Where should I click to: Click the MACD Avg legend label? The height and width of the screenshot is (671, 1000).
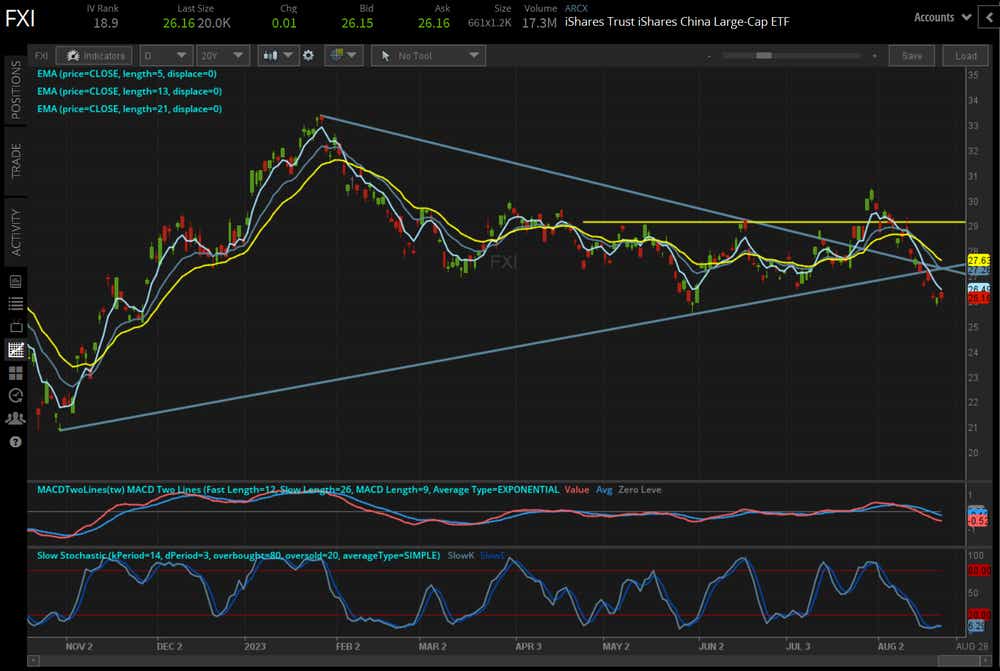(604, 490)
